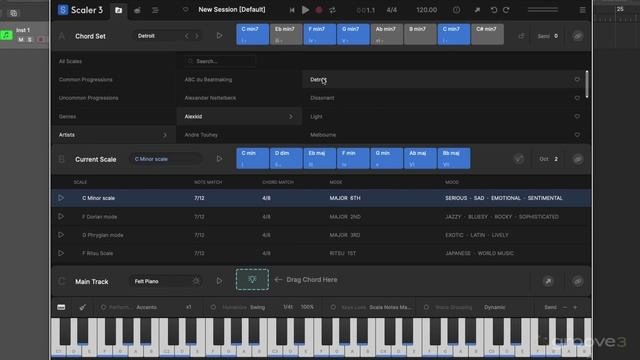Switch to guitar view icon

[x=83, y=307]
